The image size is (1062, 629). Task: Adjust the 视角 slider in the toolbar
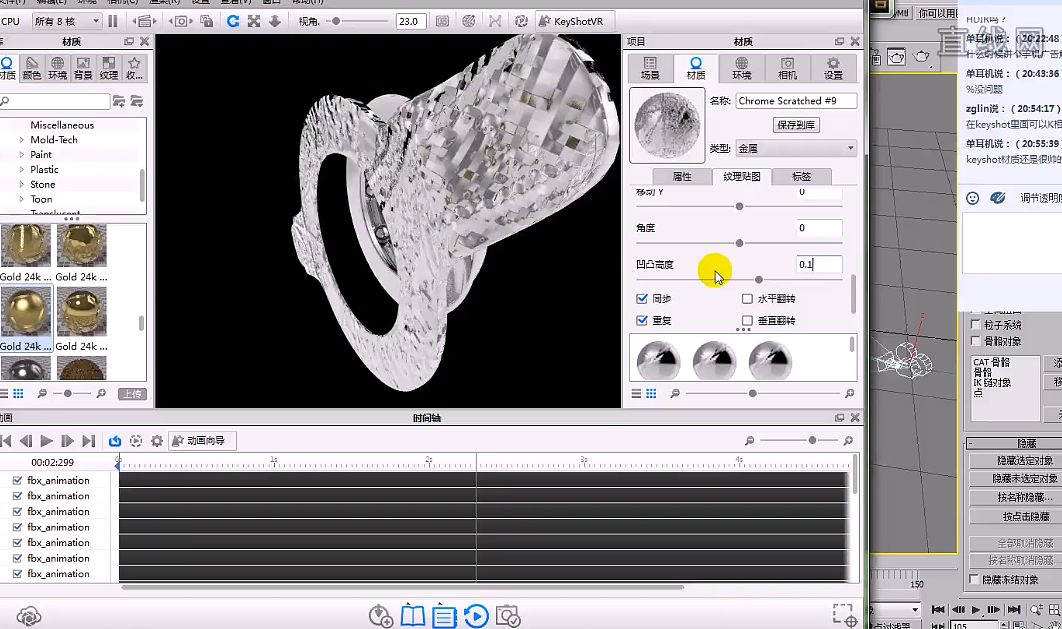[x=336, y=21]
